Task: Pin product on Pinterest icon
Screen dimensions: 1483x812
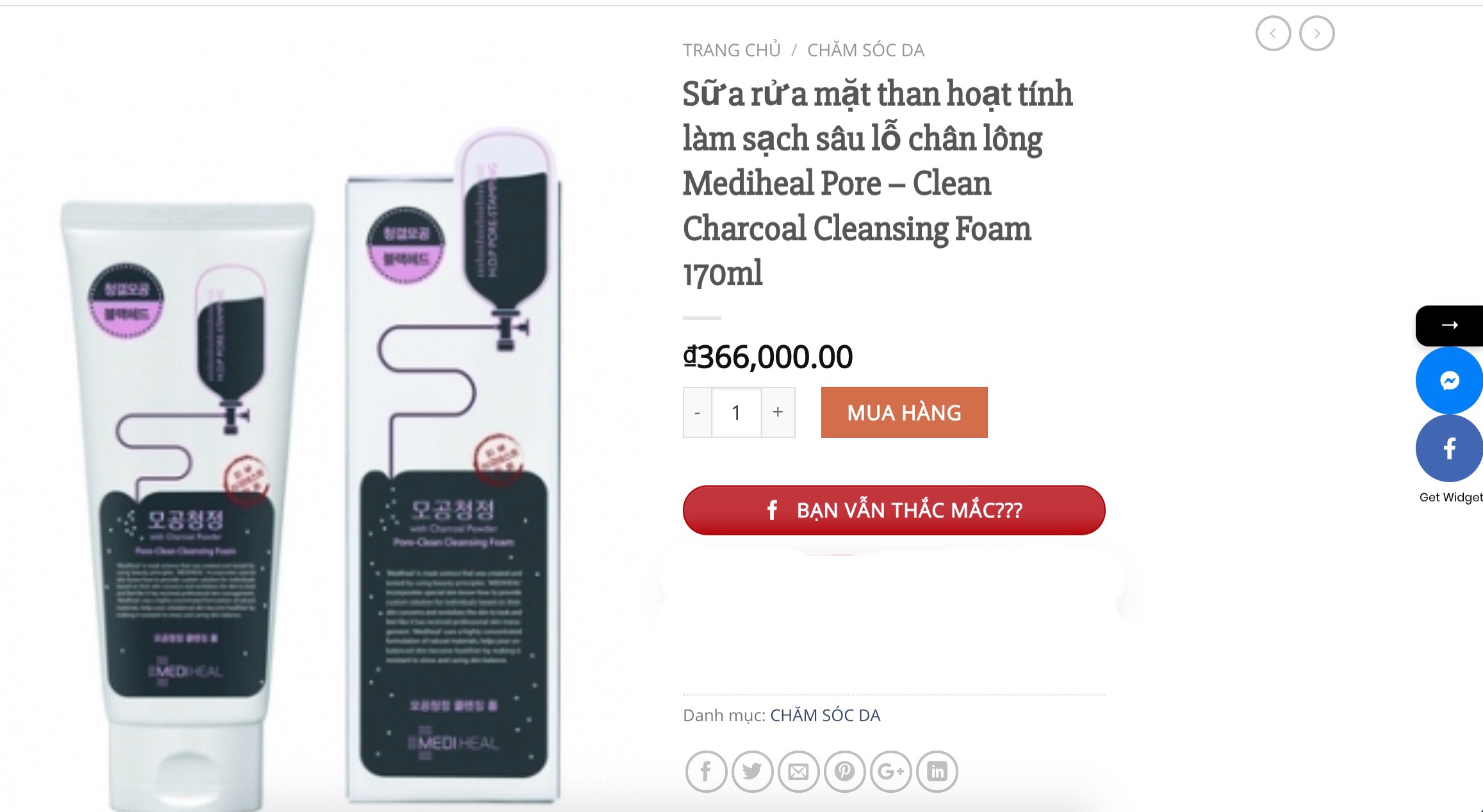Action: pyautogui.click(x=844, y=772)
